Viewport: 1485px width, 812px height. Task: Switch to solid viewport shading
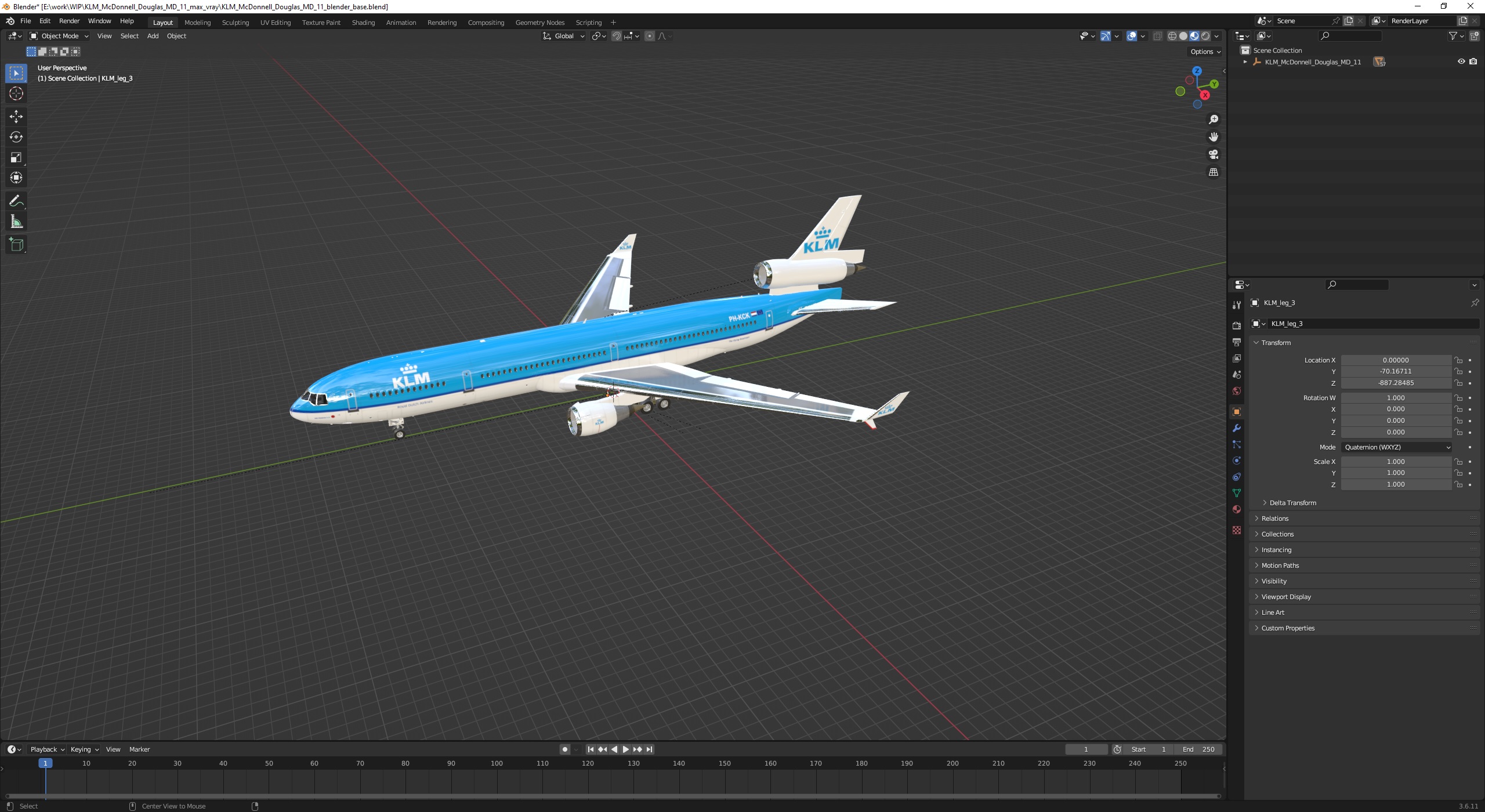[x=1183, y=36]
